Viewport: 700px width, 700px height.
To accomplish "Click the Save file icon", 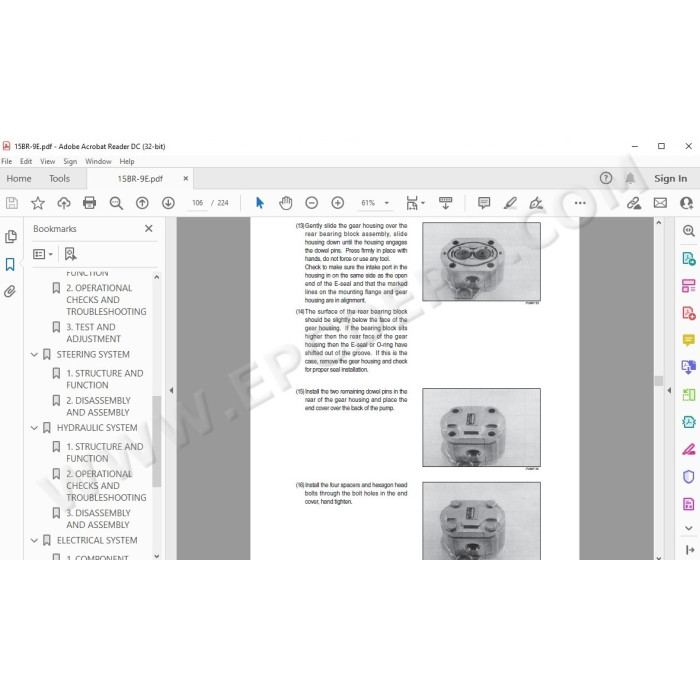I will (12, 203).
